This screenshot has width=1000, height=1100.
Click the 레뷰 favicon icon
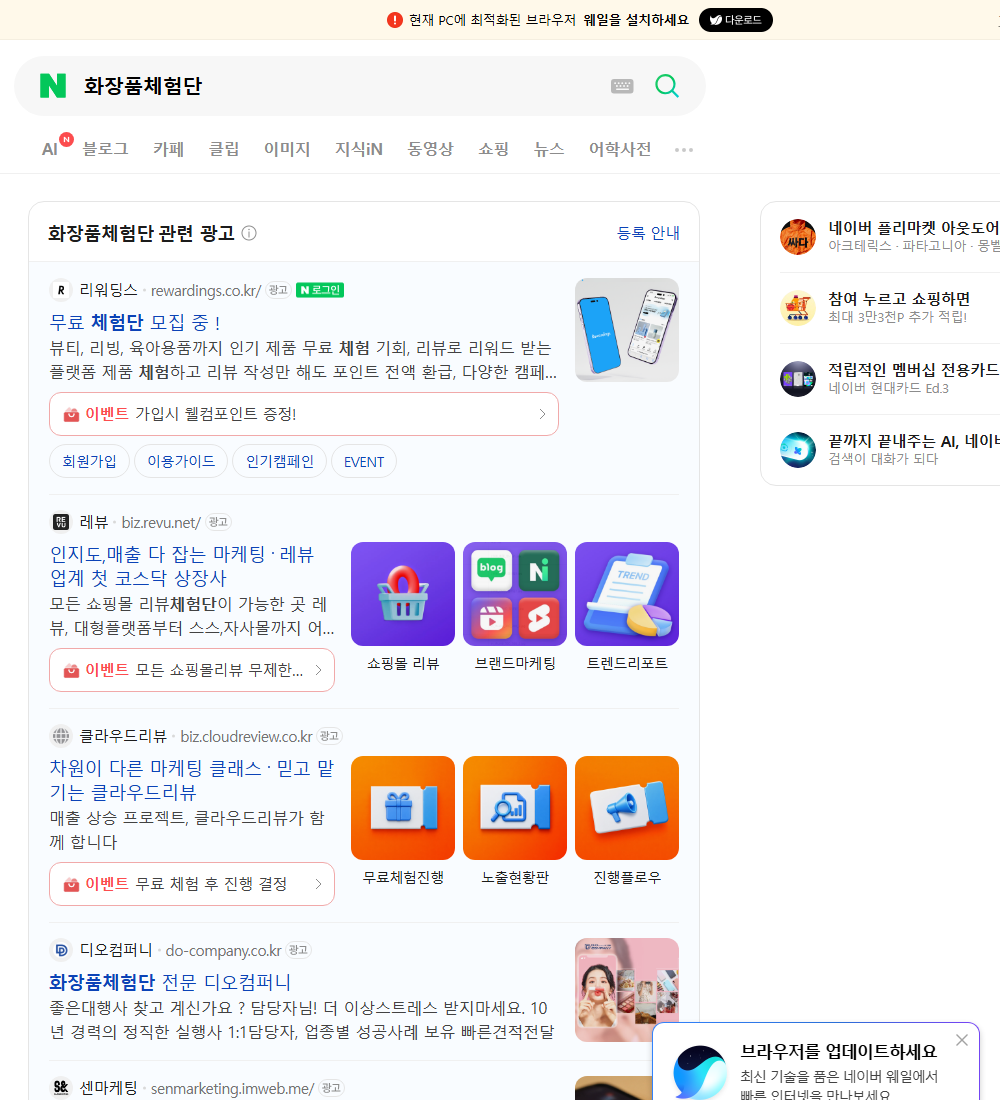coord(61,522)
